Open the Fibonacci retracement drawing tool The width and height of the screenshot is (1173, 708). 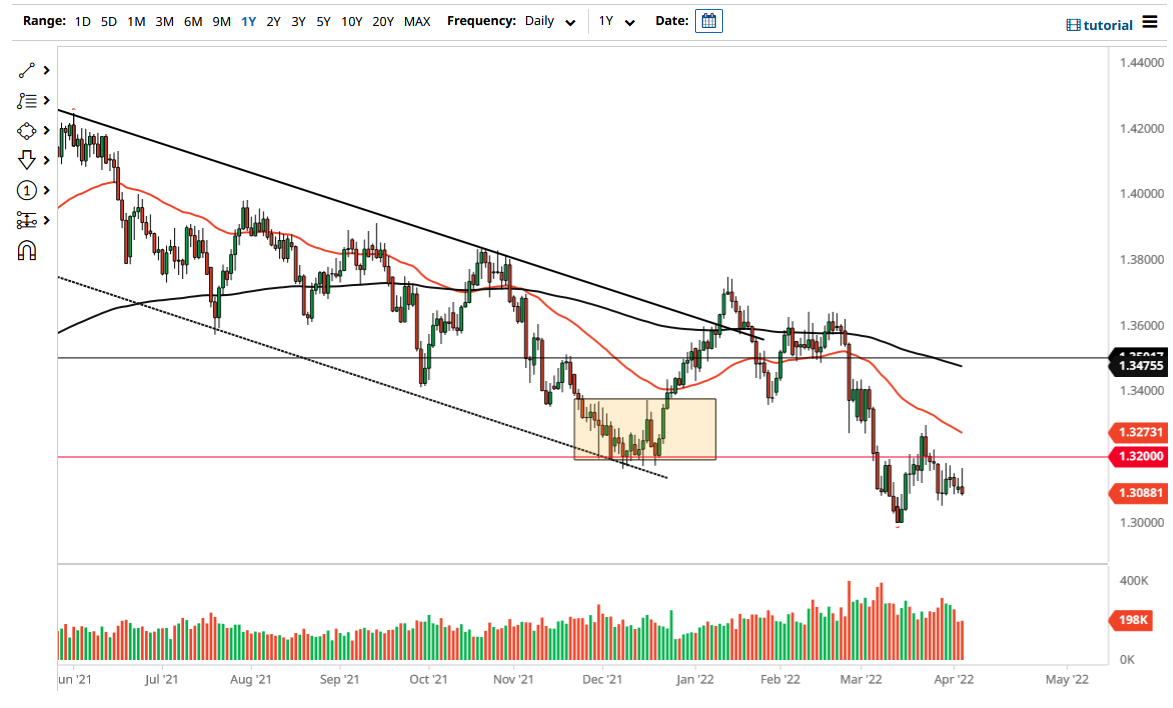tap(25, 100)
